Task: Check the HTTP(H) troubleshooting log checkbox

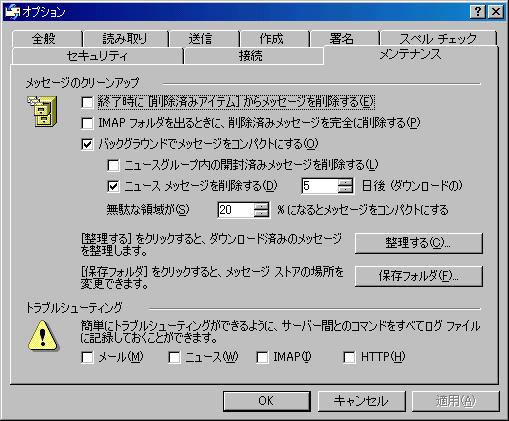Action: point(349,358)
